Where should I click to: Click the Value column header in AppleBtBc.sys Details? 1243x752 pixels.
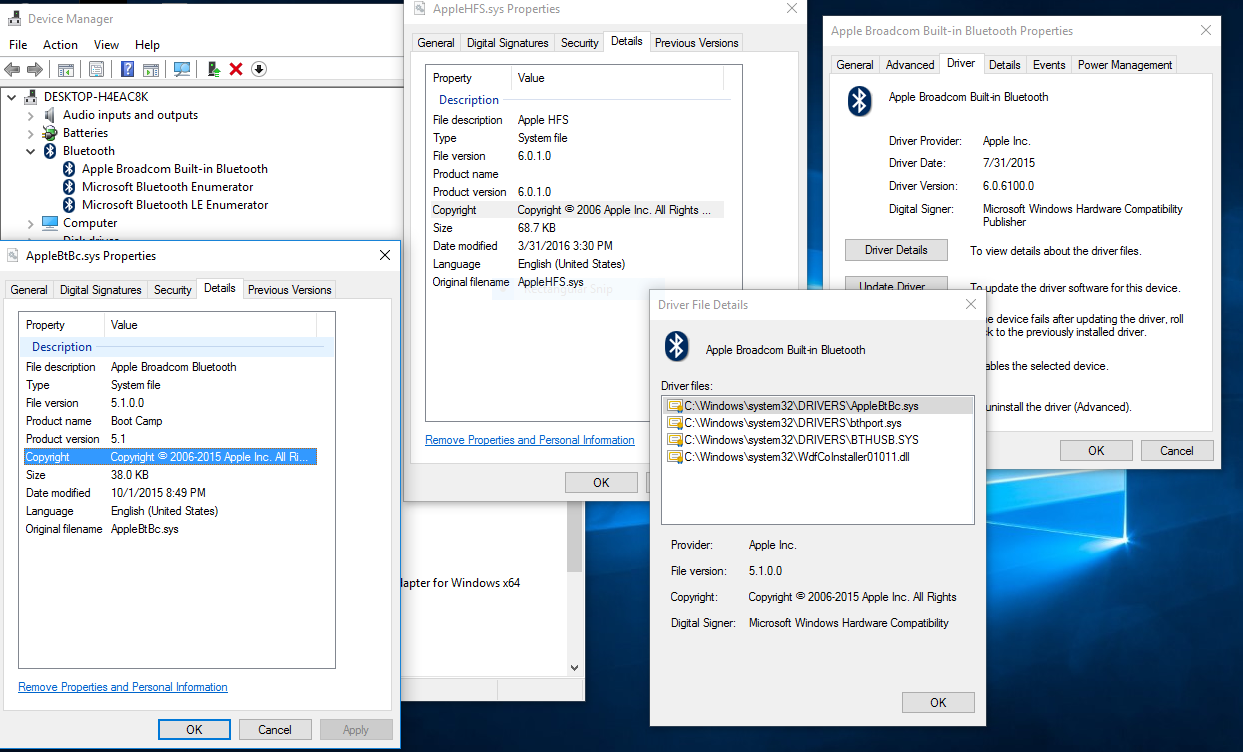pos(210,325)
